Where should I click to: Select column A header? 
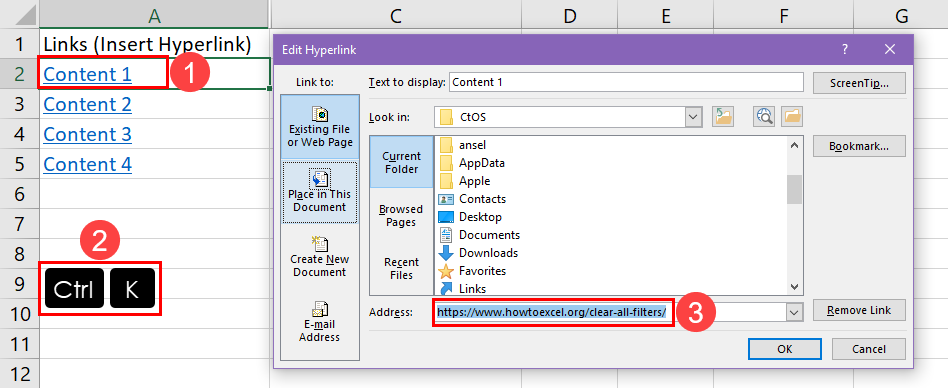(x=155, y=15)
